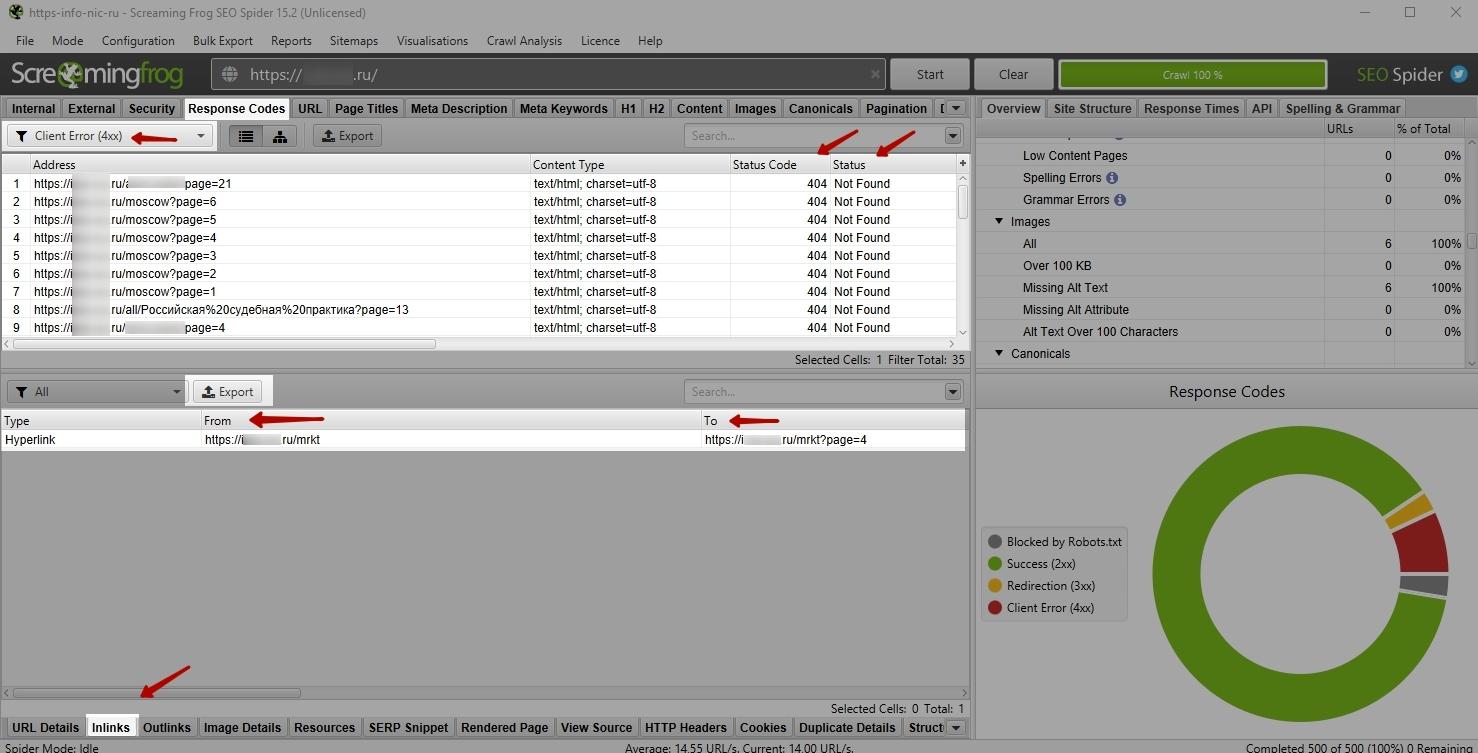This screenshot has width=1478, height=753.
Task: Click upper table vertical scrollbar
Action: (x=963, y=202)
